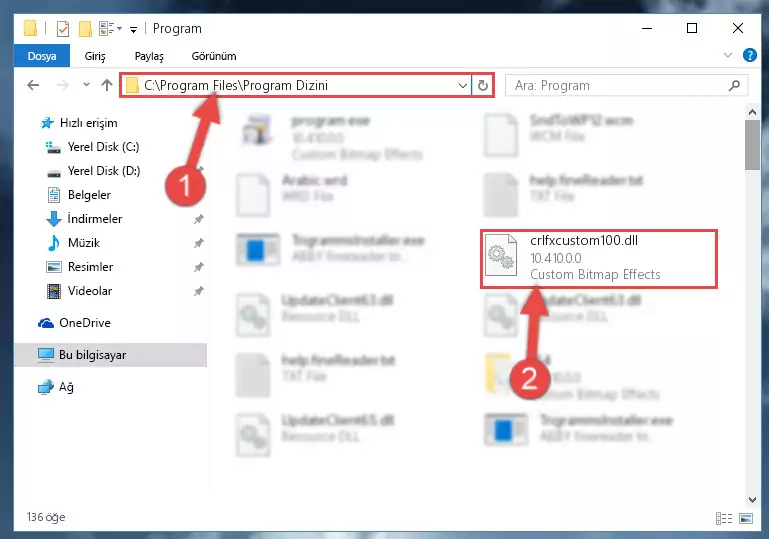Click the pin icon beside İndirmeler
The image size is (769, 539).
coord(198,219)
